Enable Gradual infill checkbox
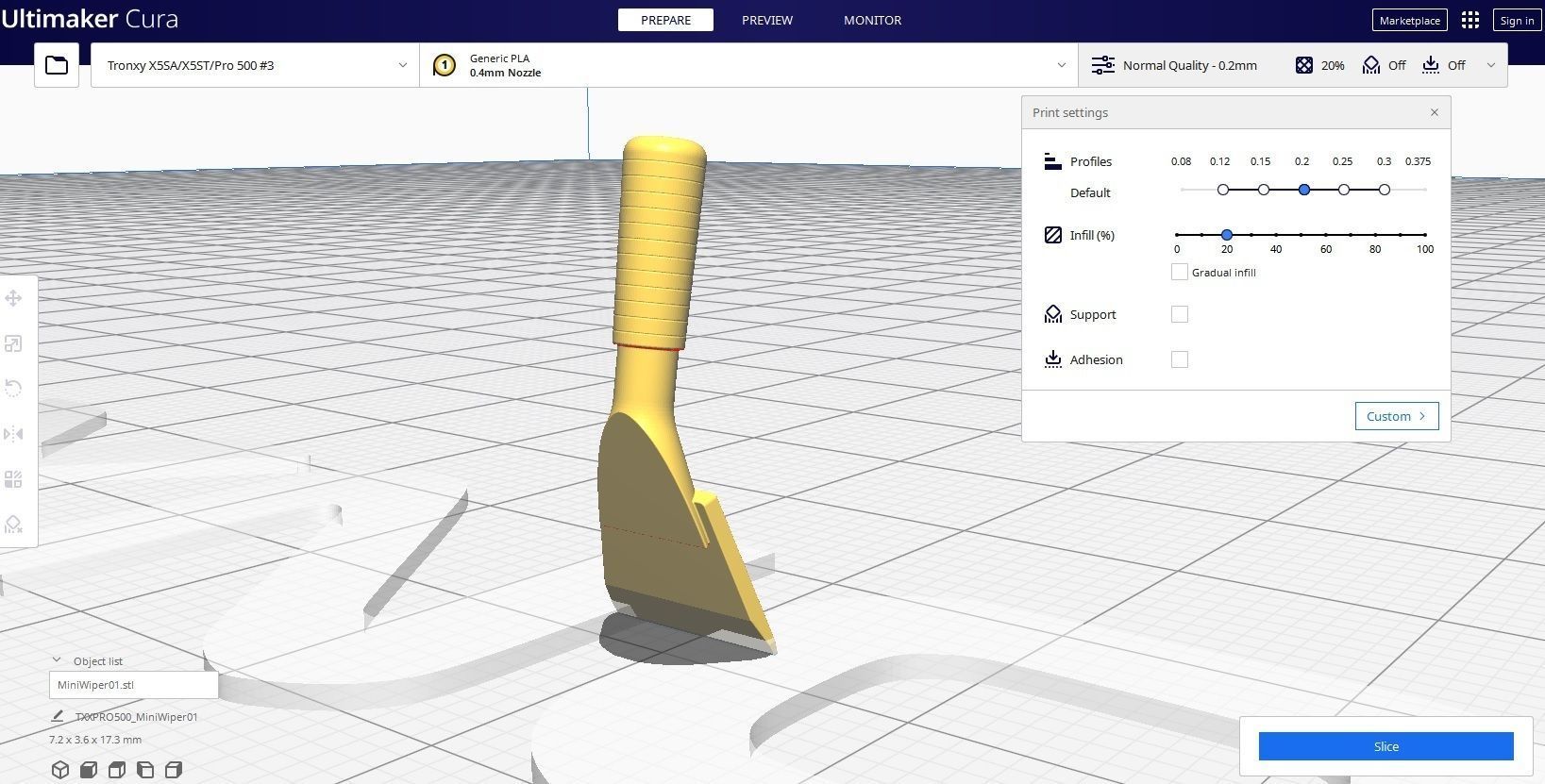The height and width of the screenshot is (784, 1545). (x=1179, y=272)
